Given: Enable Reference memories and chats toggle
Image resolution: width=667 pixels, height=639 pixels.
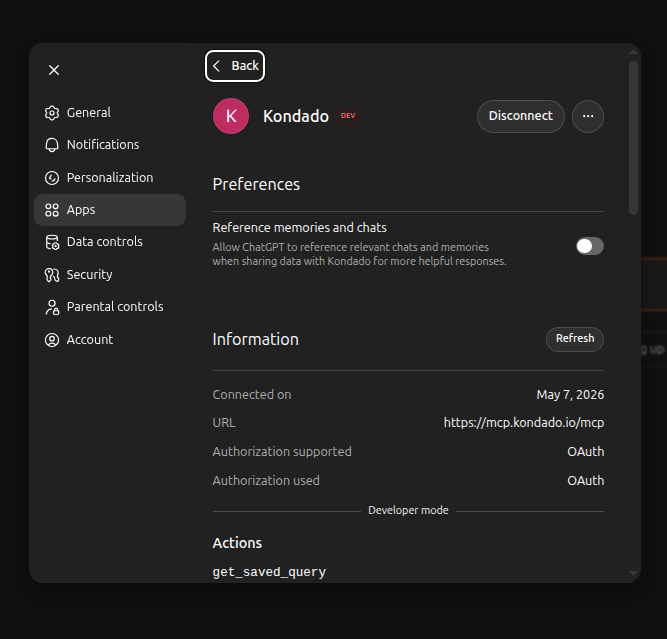Looking at the screenshot, I should [590, 246].
